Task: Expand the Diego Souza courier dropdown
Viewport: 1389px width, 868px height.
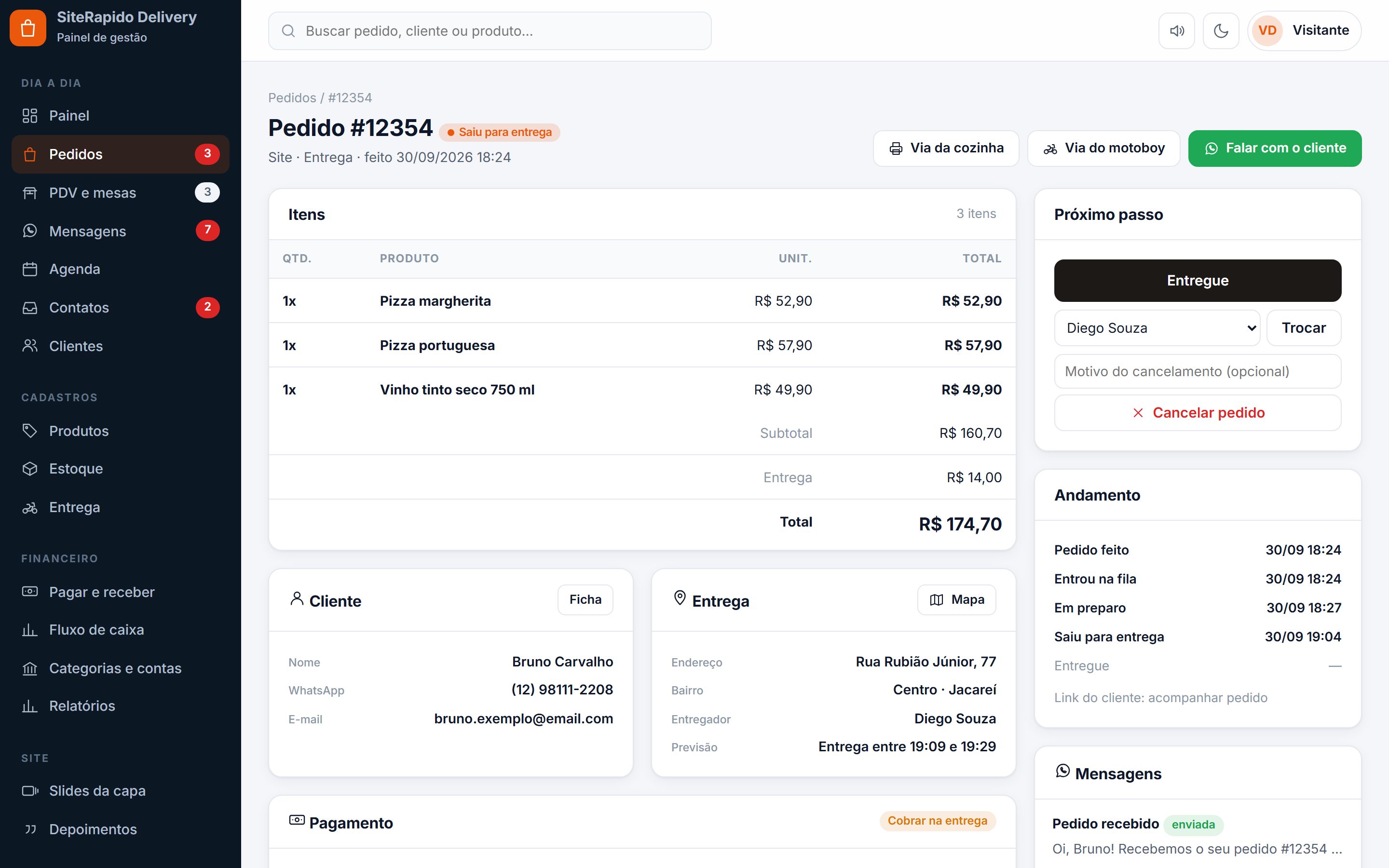Action: click(x=1157, y=328)
